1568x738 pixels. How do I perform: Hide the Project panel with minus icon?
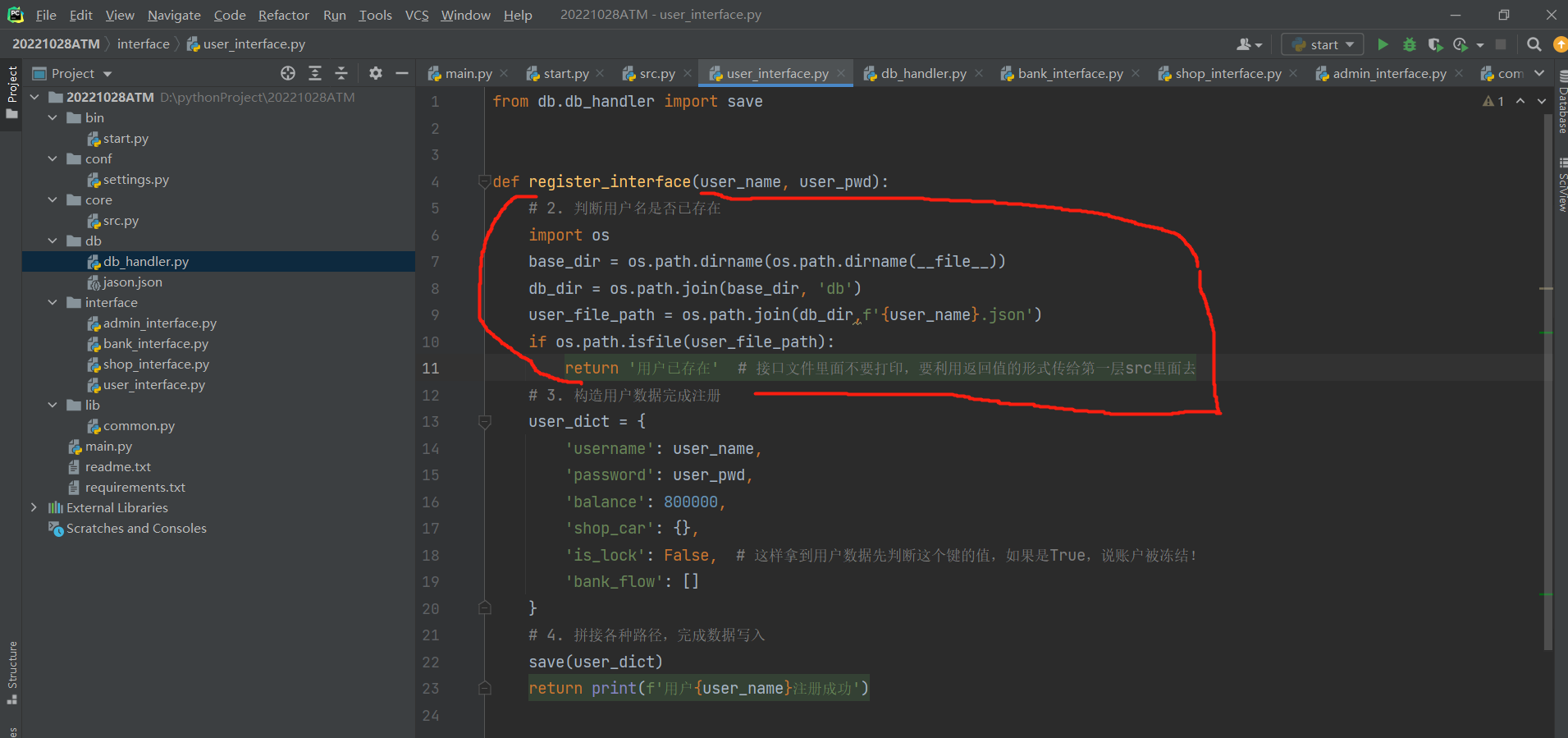click(402, 73)
